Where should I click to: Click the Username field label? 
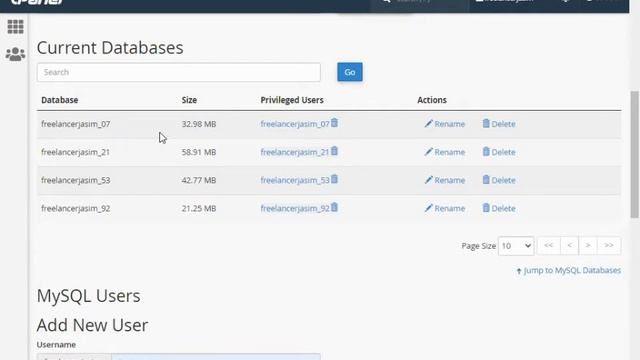(56, 344)
